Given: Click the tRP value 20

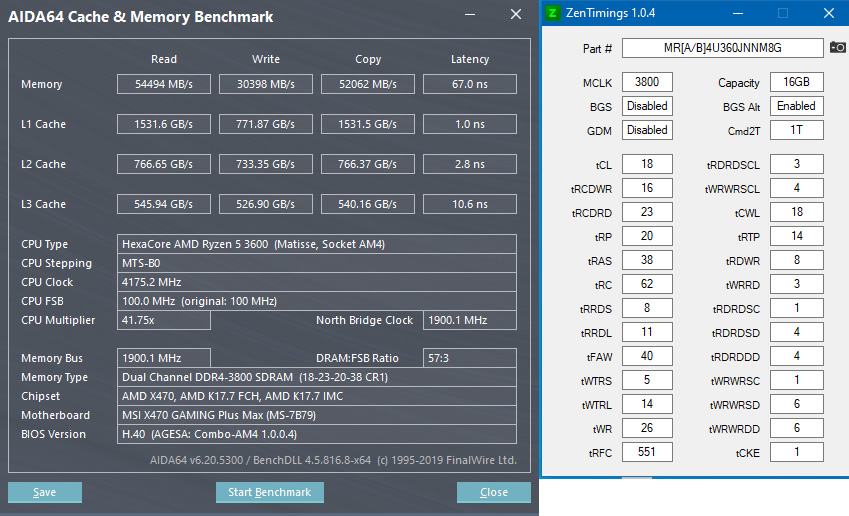Looking at the screenshot, I should click(647, 236).
